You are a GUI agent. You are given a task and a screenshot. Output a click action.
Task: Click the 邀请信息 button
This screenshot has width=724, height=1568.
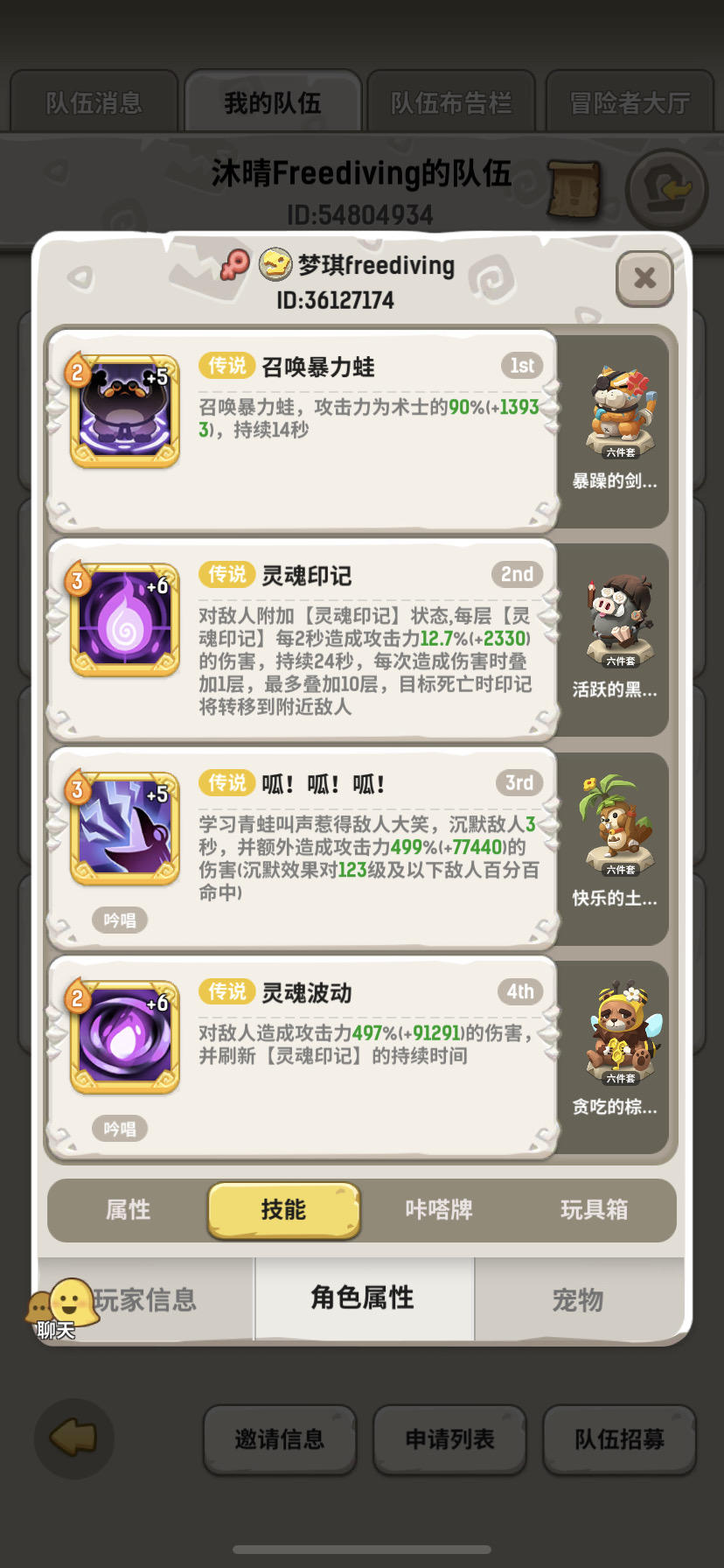tap(280, 1439)
